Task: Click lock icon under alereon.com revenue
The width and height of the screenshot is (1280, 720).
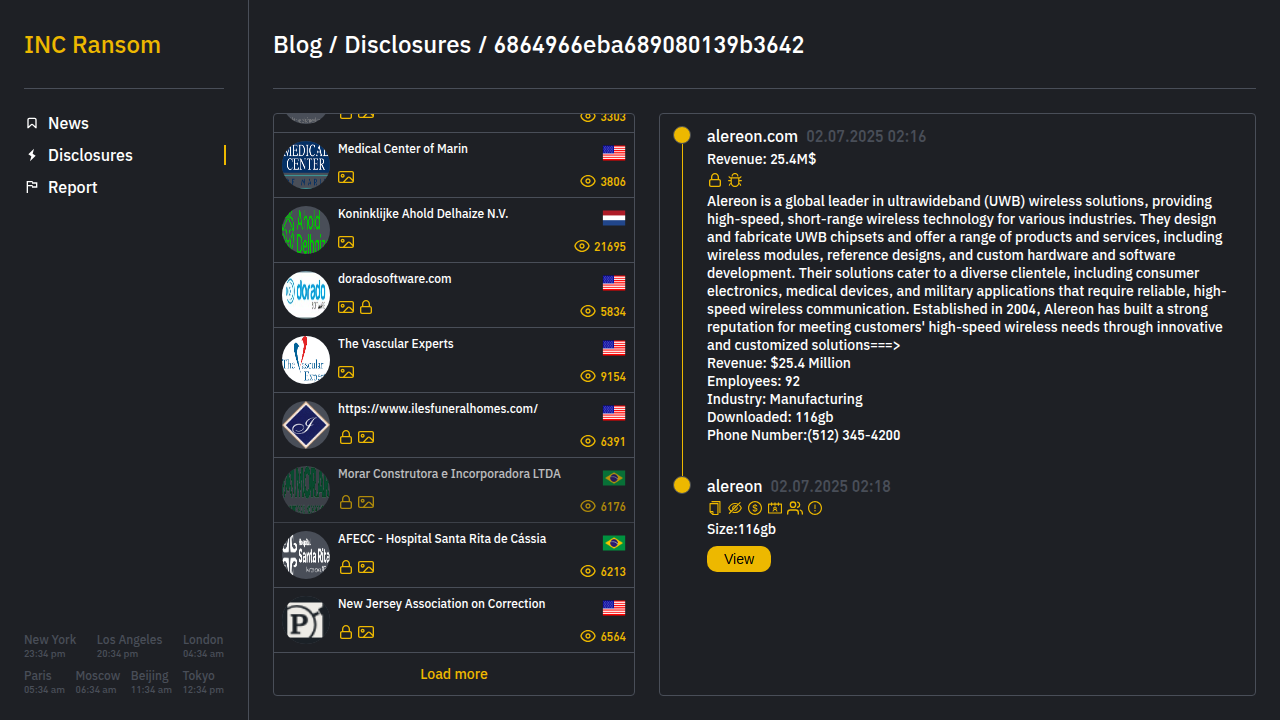Action: [715, 180]
